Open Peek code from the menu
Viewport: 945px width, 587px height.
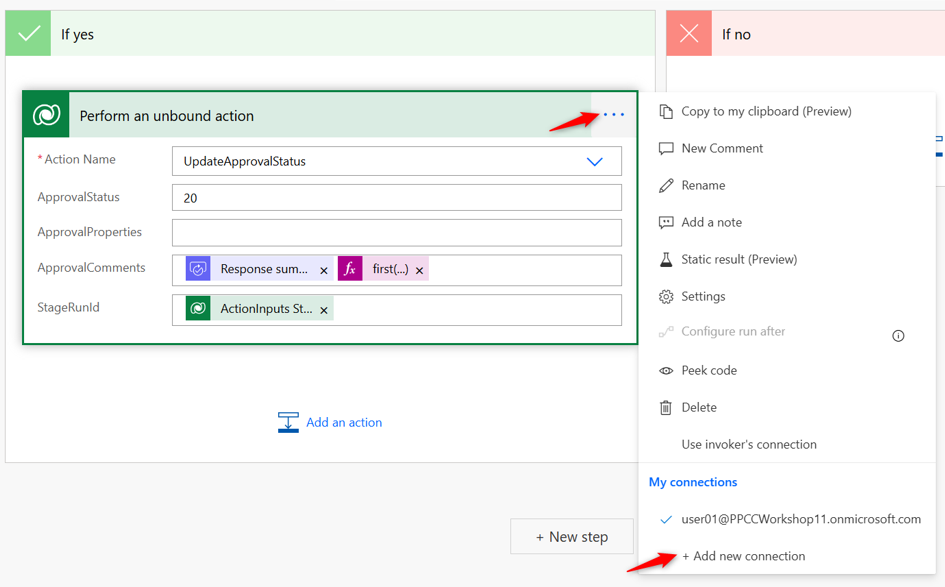708,370
